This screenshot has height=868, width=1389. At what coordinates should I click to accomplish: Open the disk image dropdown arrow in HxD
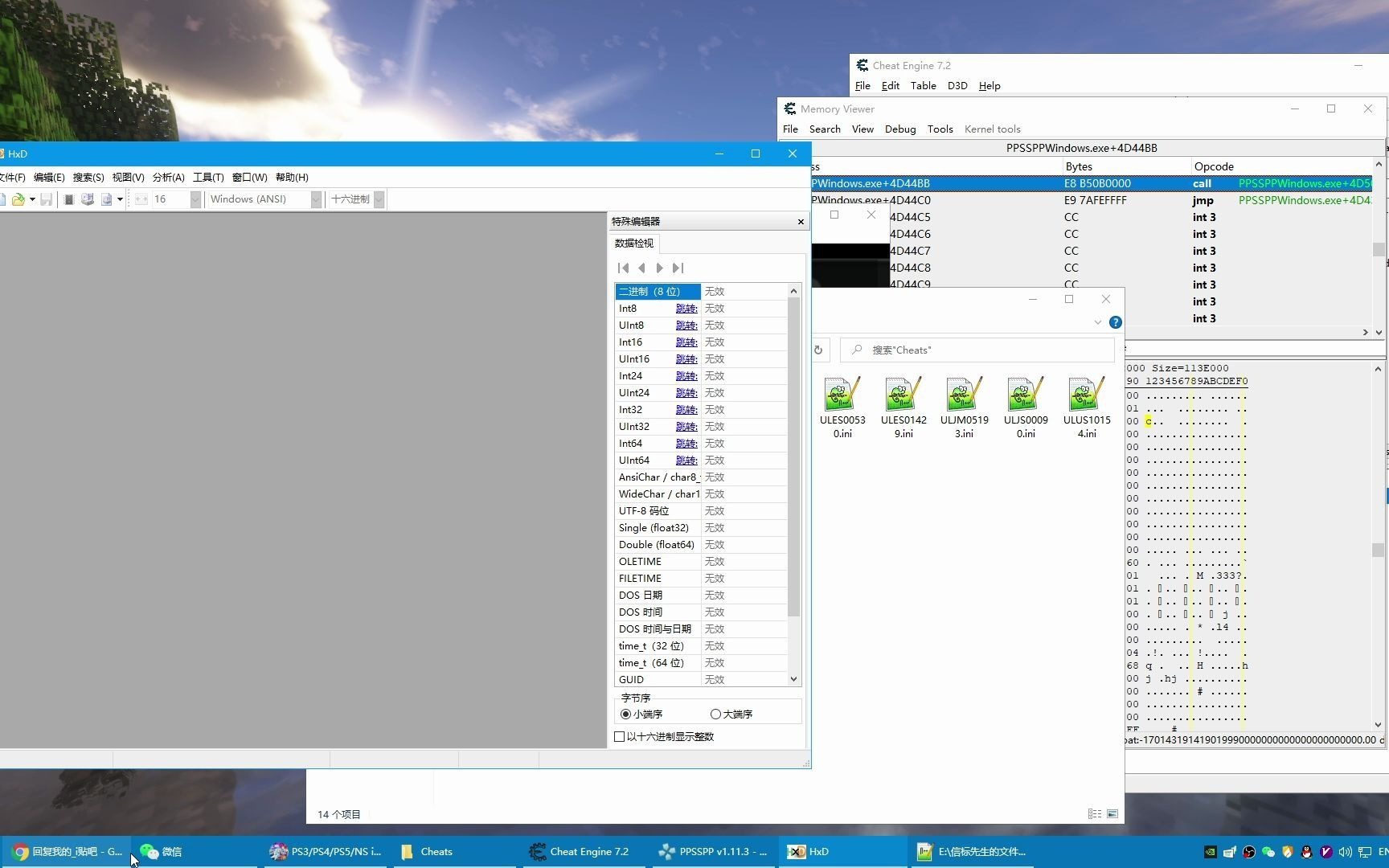click(120, 199)
